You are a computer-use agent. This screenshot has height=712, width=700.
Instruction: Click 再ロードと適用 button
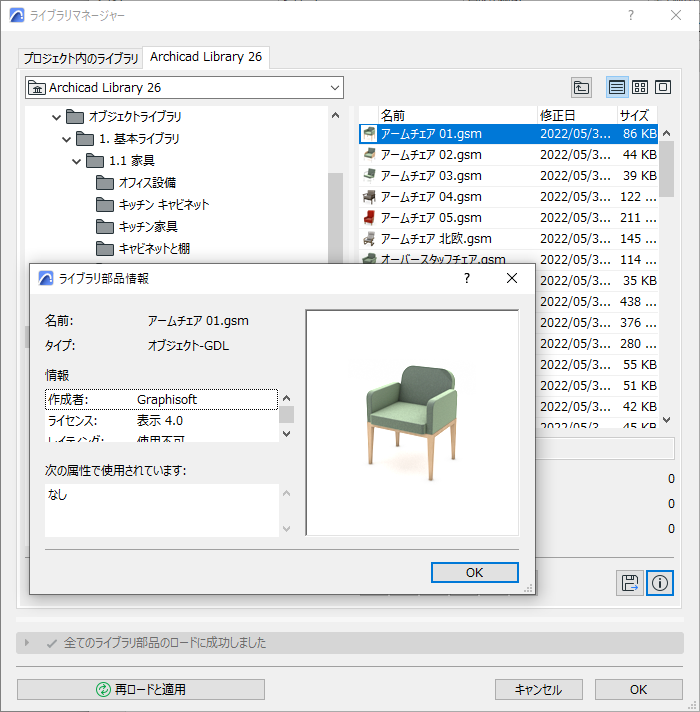point(141,689)
